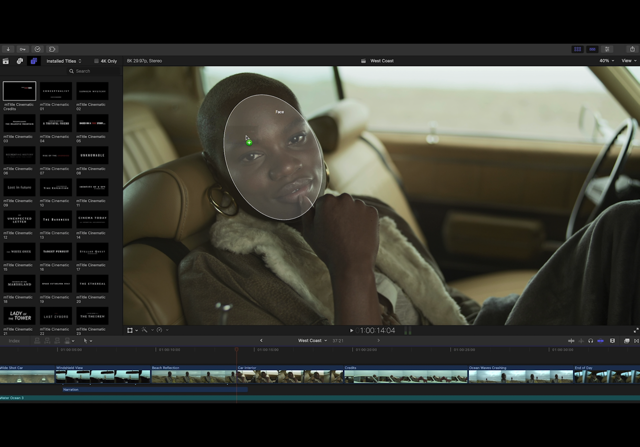Toggle the Browser panel visibility button
640x447 pixels.
(x=578, y=49)
